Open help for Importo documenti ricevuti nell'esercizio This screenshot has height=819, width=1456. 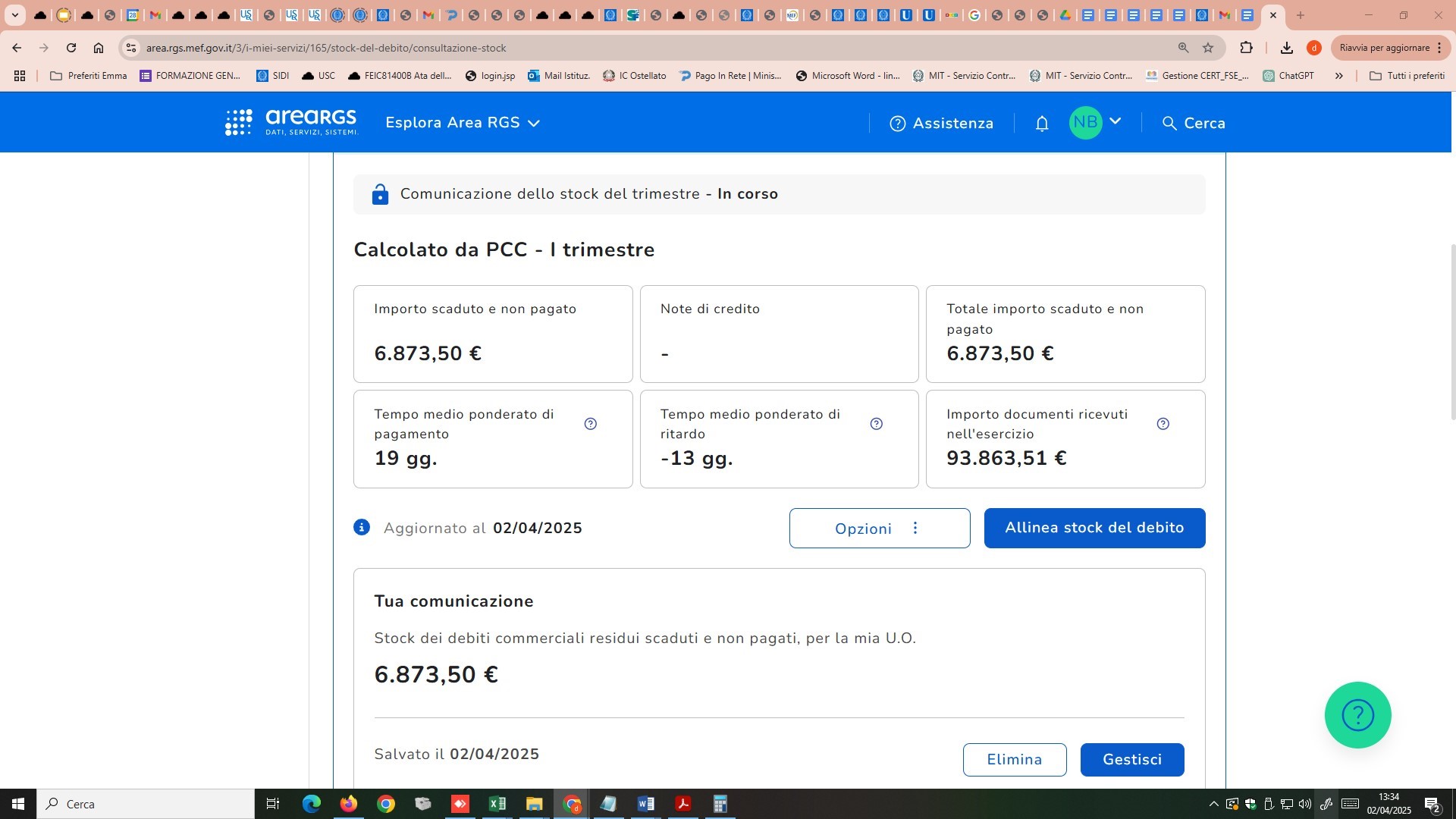point(1163,424)
